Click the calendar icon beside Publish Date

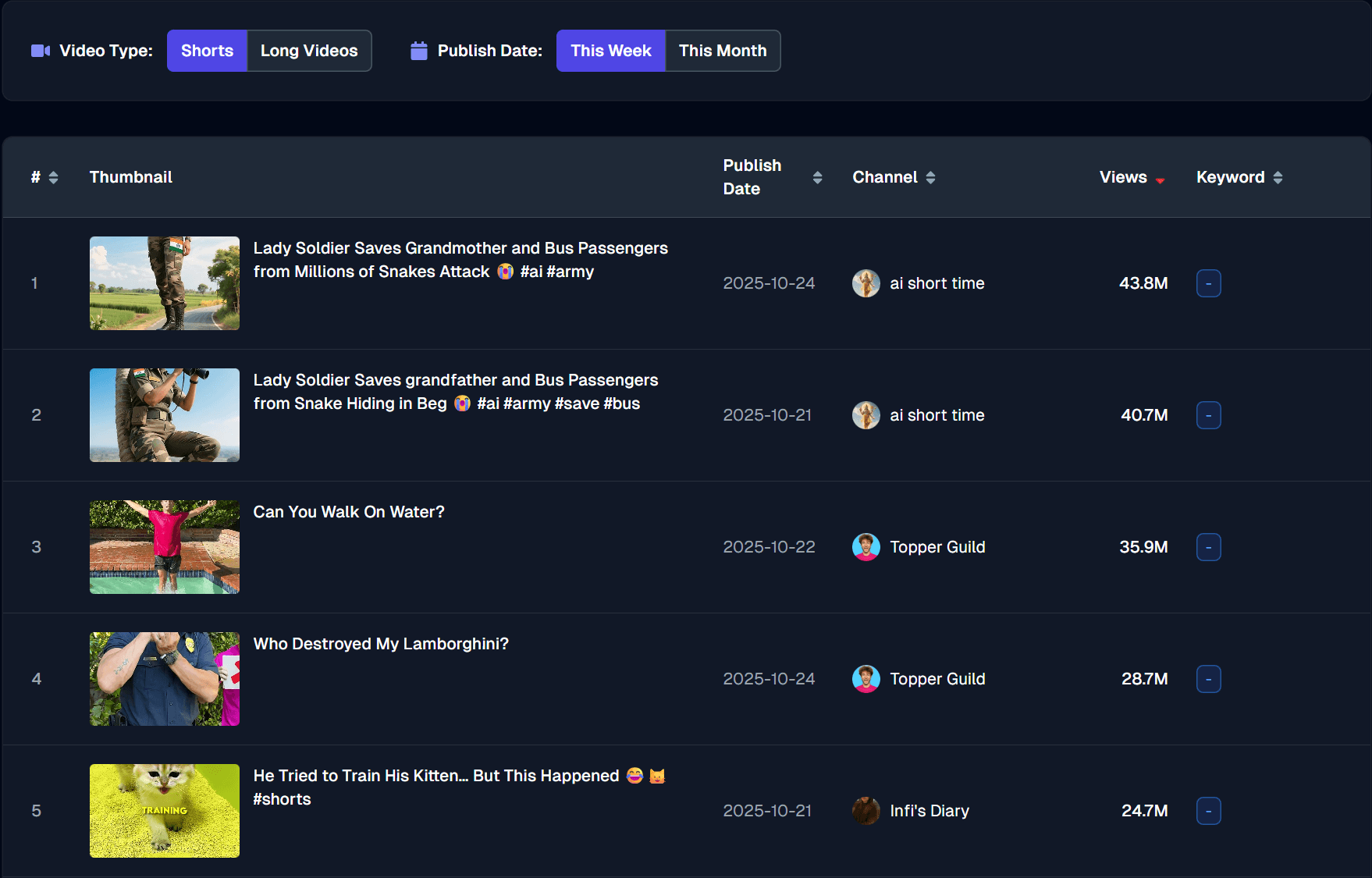pyautogui.click(x=418, y=50)
